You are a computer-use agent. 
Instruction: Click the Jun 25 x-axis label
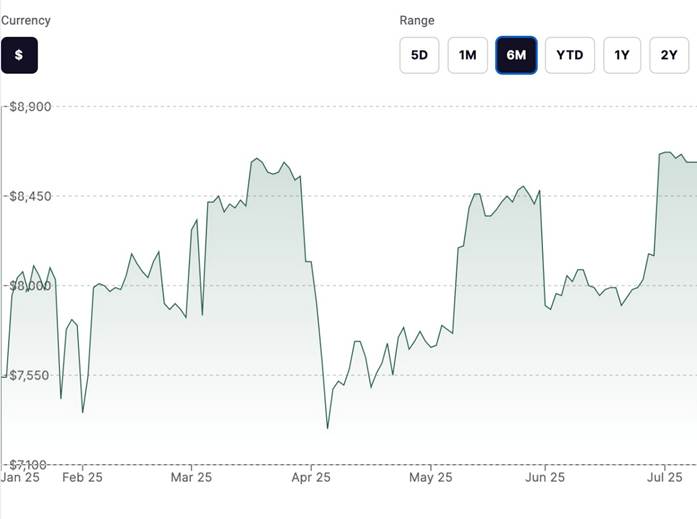click(x=546, y=478)
